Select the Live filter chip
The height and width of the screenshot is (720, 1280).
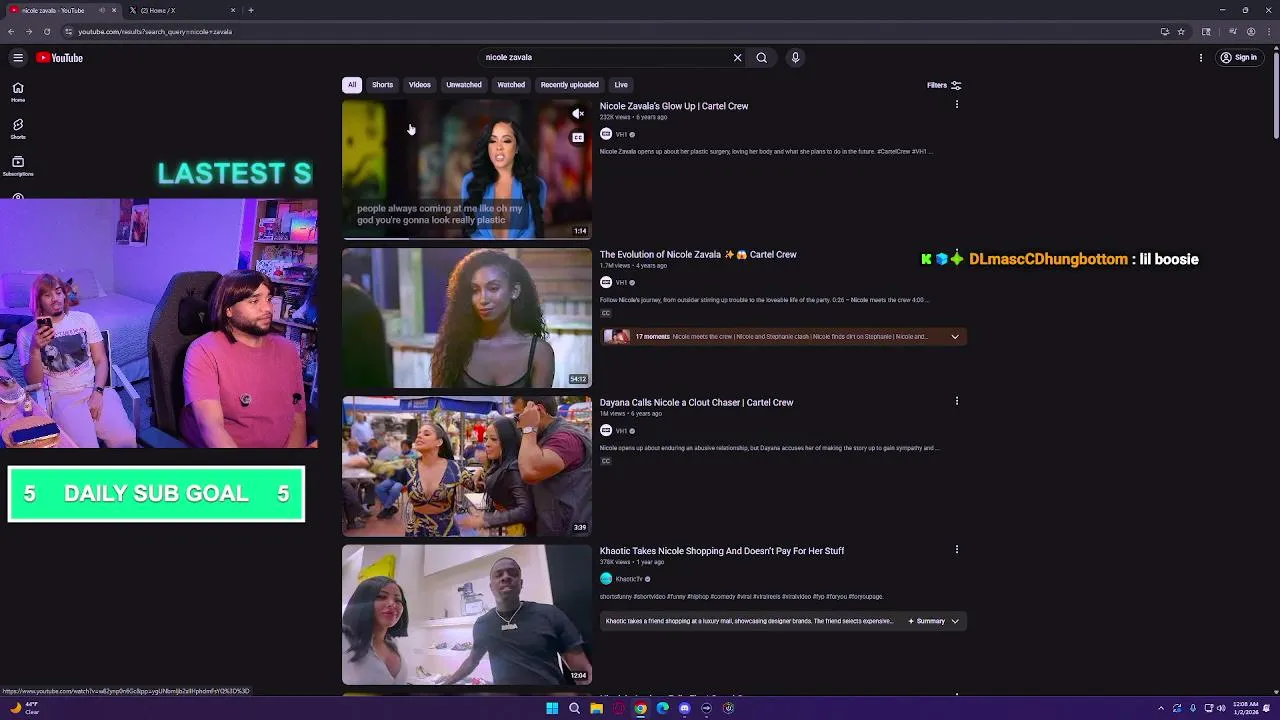pyautogui.click(x=621, y=85)
